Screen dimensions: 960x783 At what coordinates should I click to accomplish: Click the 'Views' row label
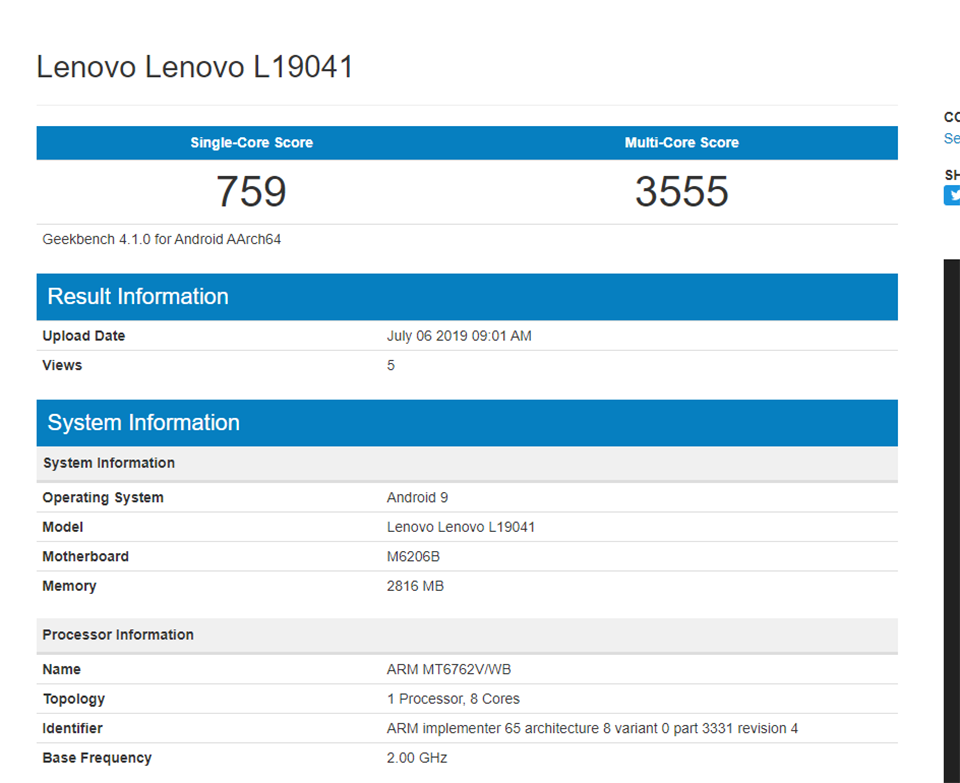point(62,365)
